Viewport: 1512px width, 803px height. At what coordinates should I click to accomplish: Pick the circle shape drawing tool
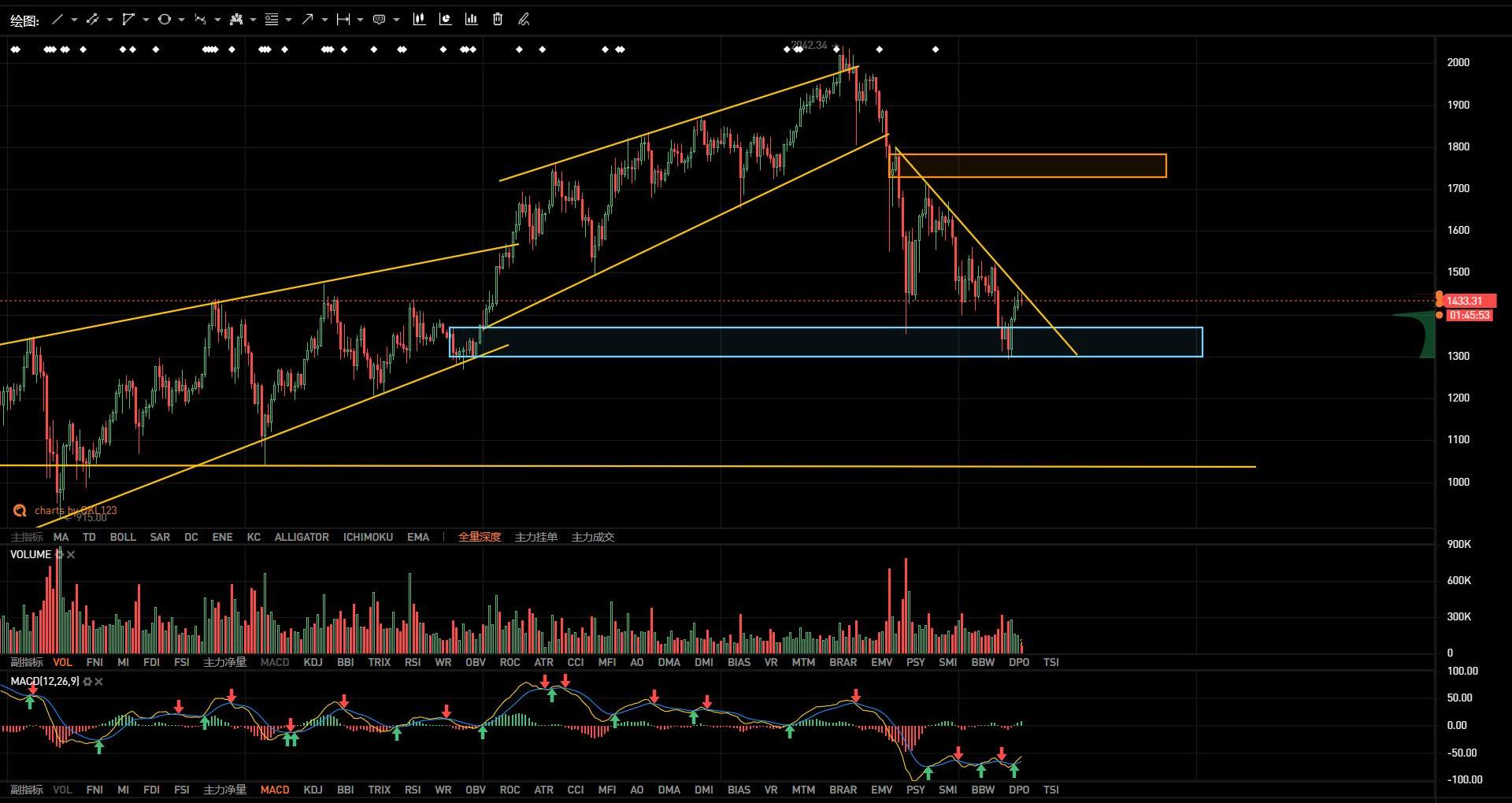[164, 20]
